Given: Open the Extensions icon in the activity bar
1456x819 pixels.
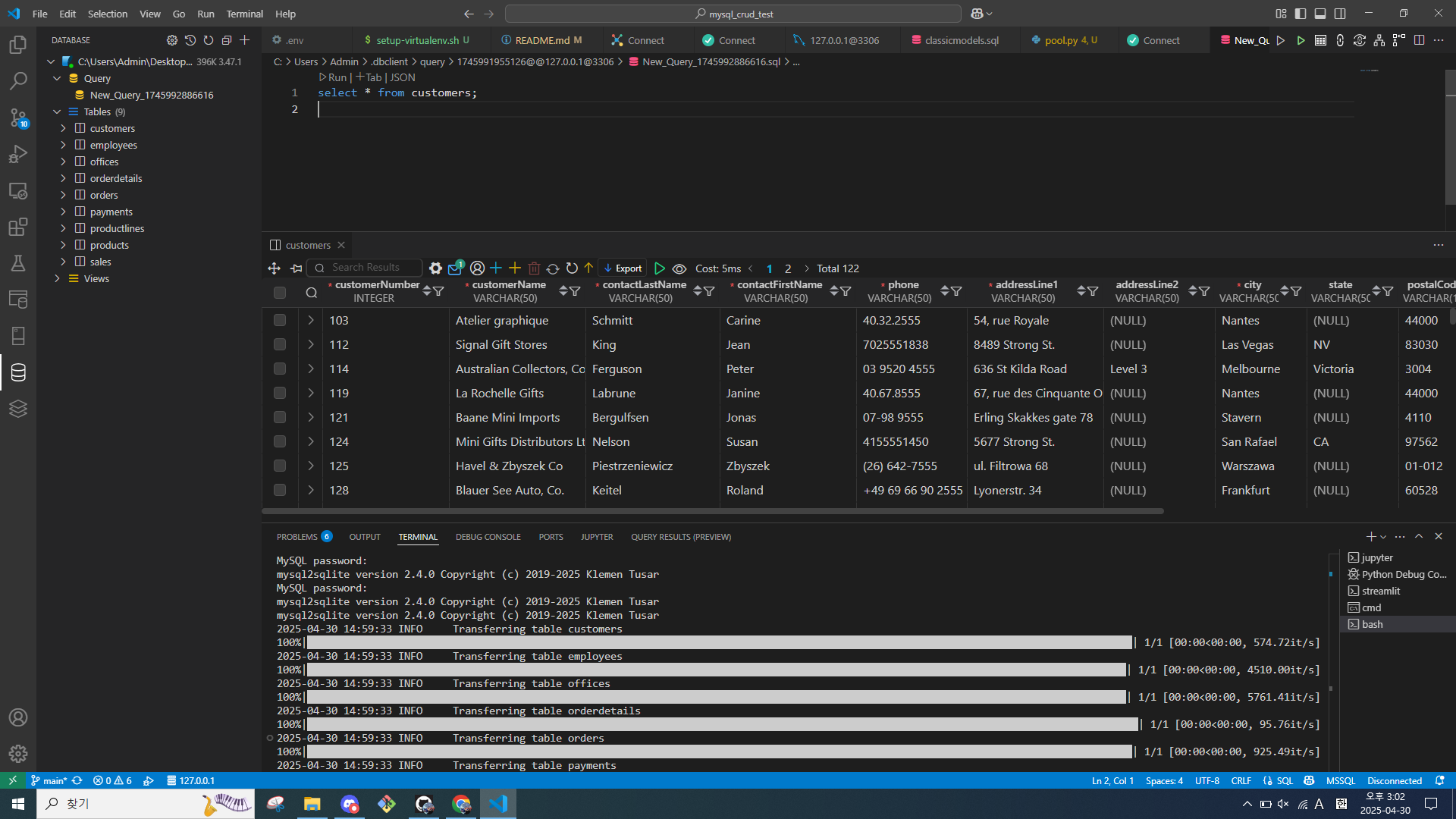Looking at the screenshot, I should (x=18, y=227).
